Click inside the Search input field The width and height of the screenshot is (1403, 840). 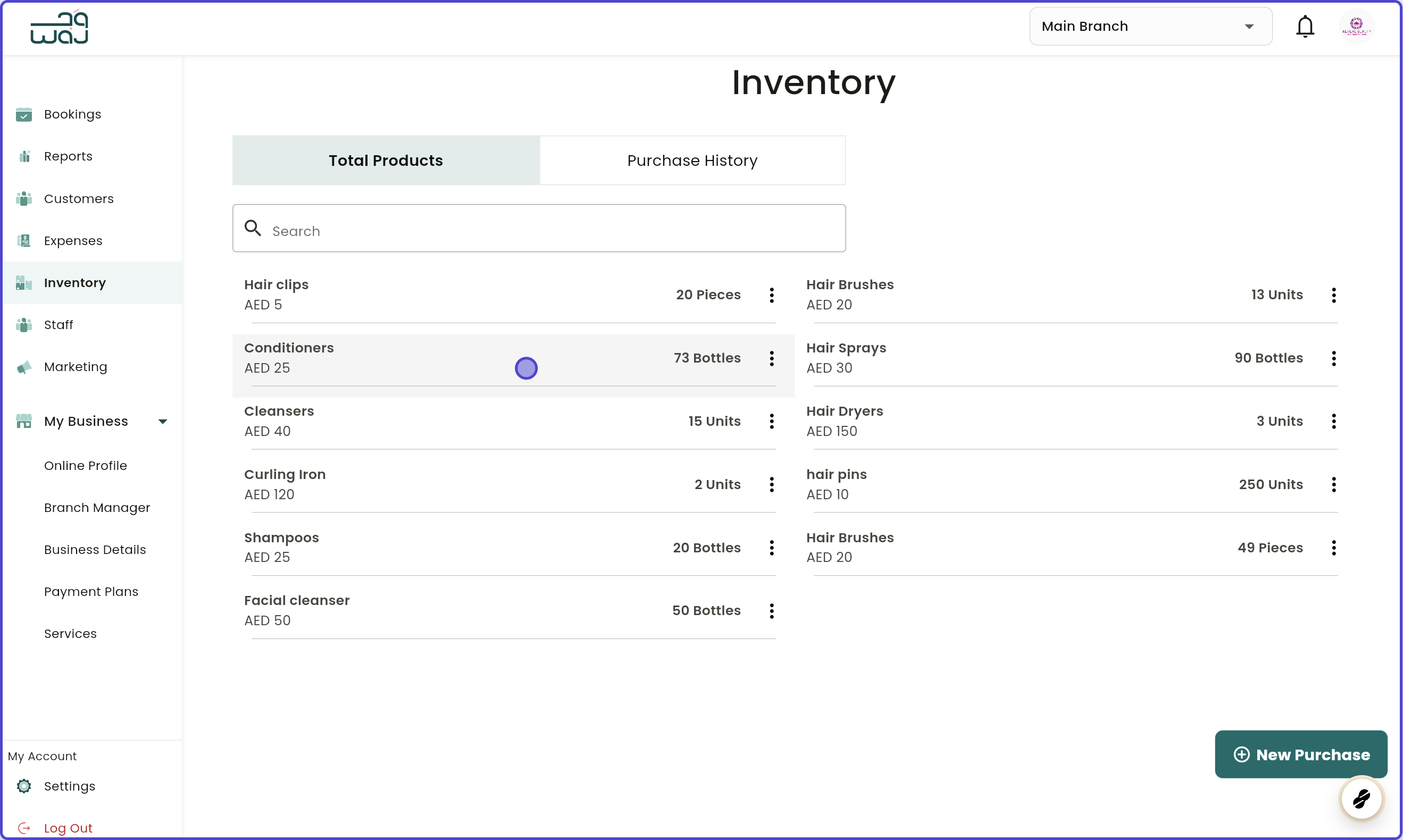click(538, 230)
